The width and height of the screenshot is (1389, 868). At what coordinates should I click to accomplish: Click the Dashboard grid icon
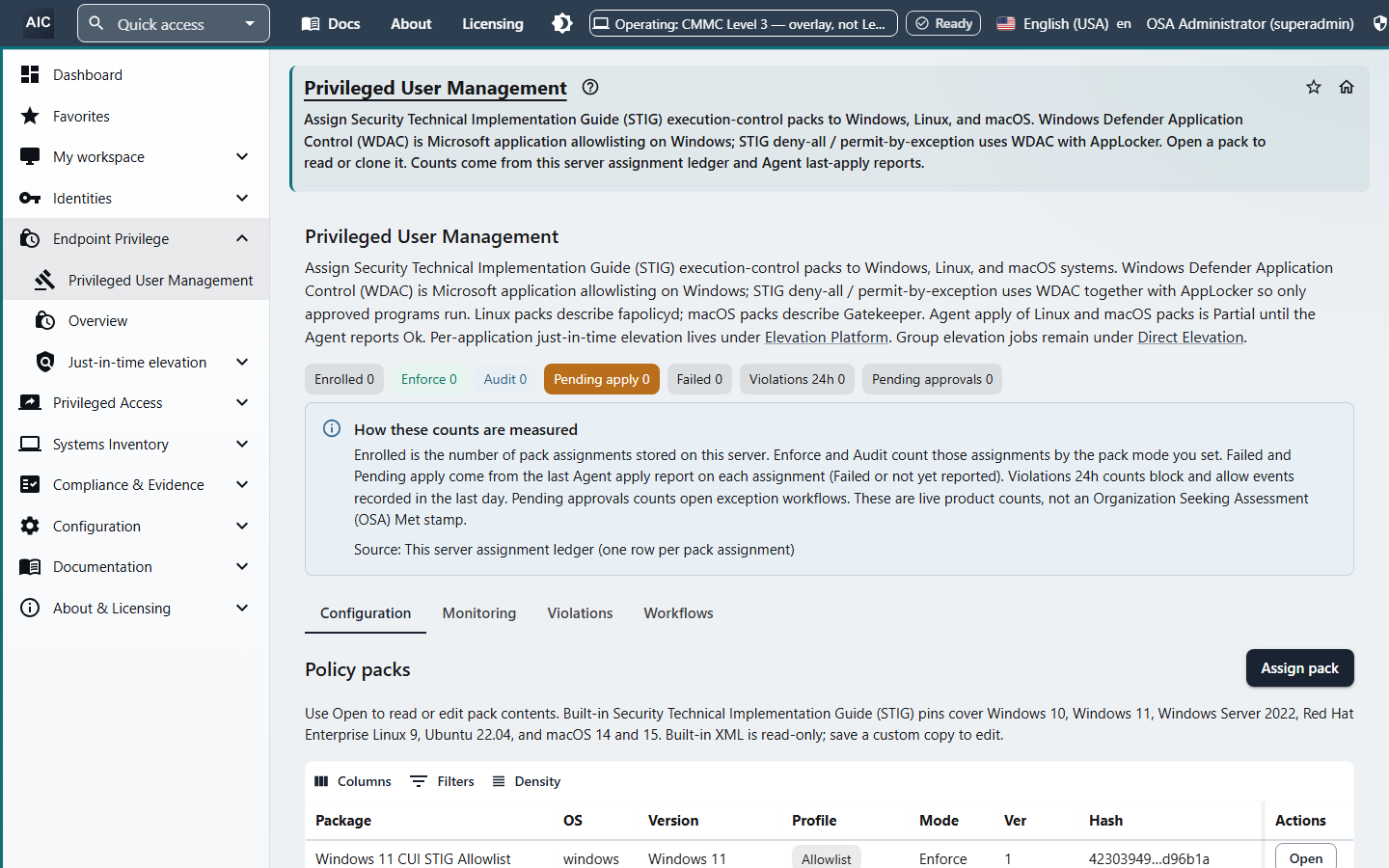30,74
